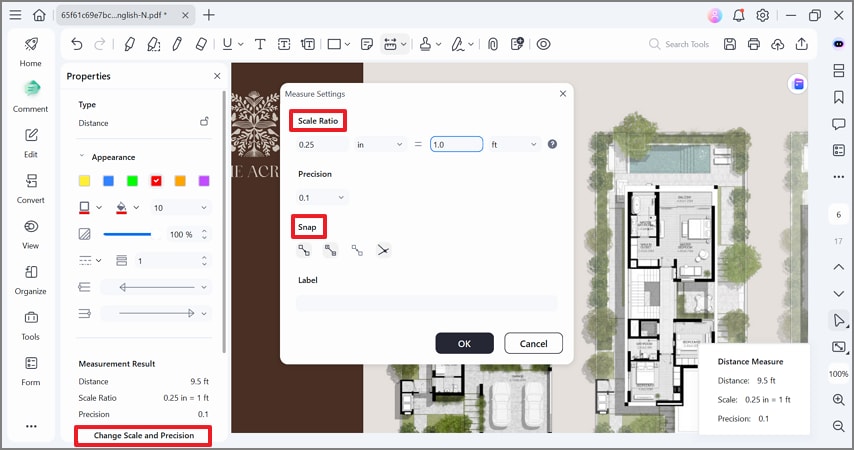Open the 'in' unit dropdown
Image resolution: width=854 pixels, height=450 pixels.
380,144
